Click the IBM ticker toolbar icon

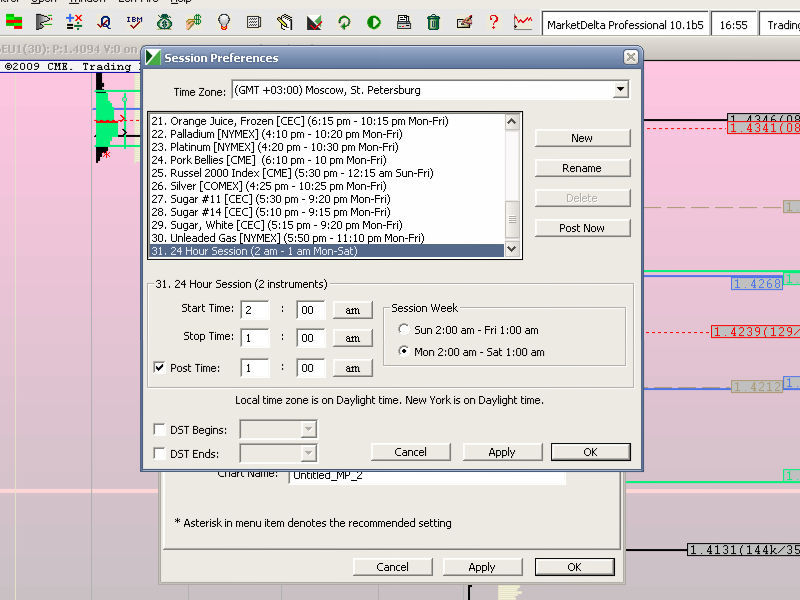point(134,21)
